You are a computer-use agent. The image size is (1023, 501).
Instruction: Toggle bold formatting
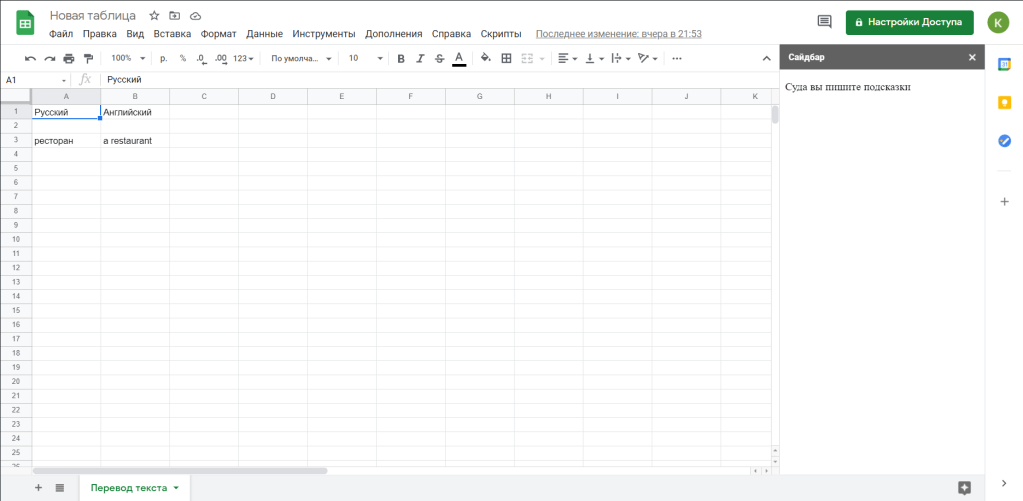coord(401,58)
